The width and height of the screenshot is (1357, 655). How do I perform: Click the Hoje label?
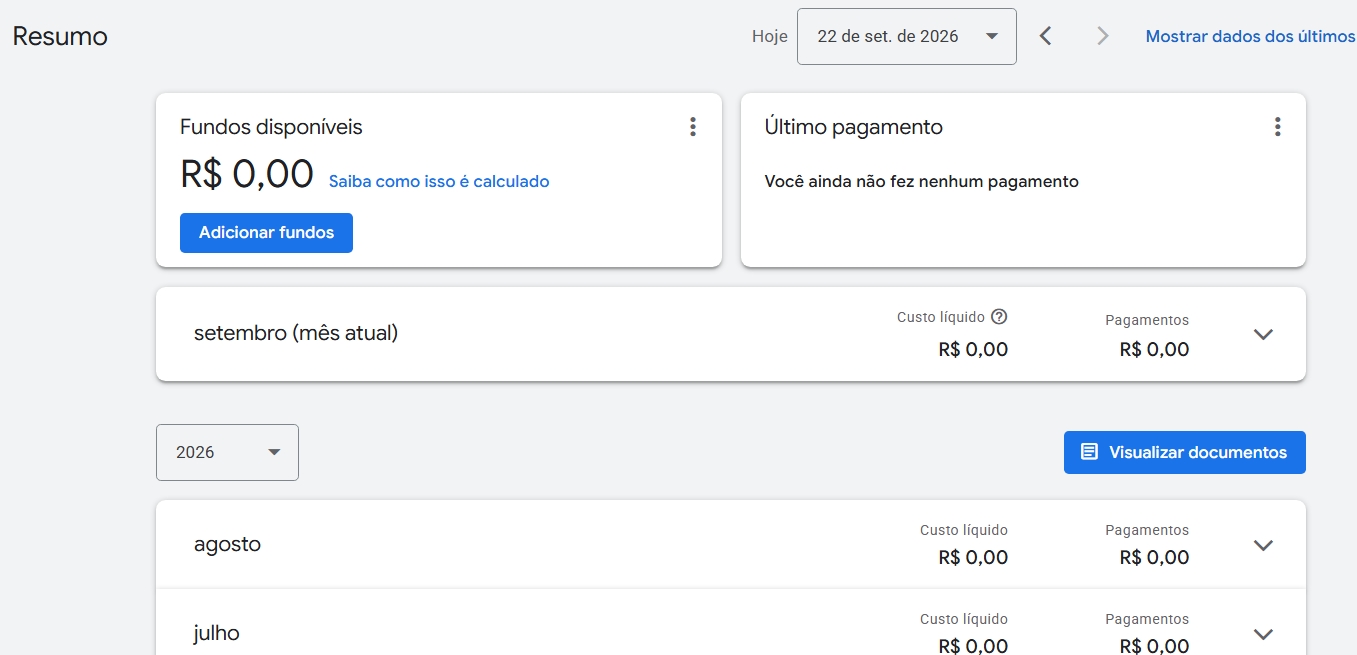pyautogui.click(x=770, y=37)
